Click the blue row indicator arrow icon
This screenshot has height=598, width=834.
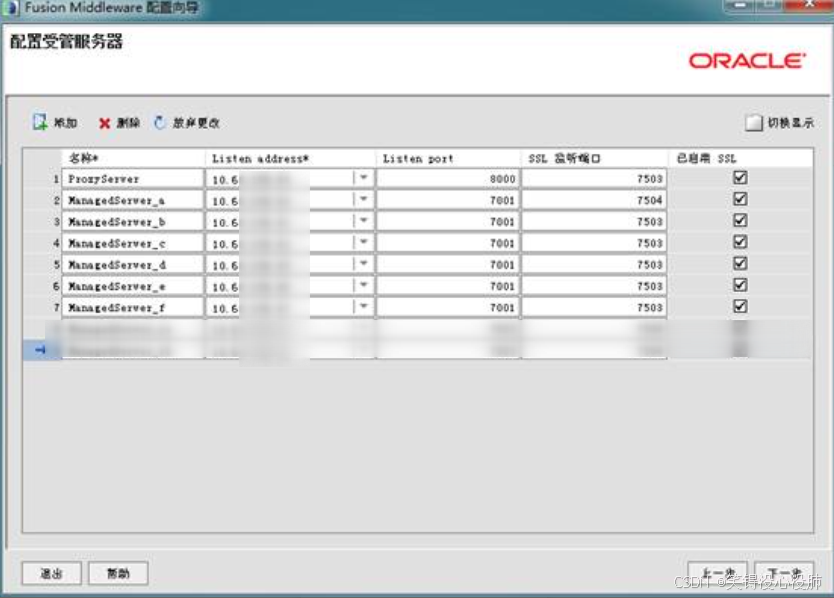pyautogui.click(x=40, y=350)
